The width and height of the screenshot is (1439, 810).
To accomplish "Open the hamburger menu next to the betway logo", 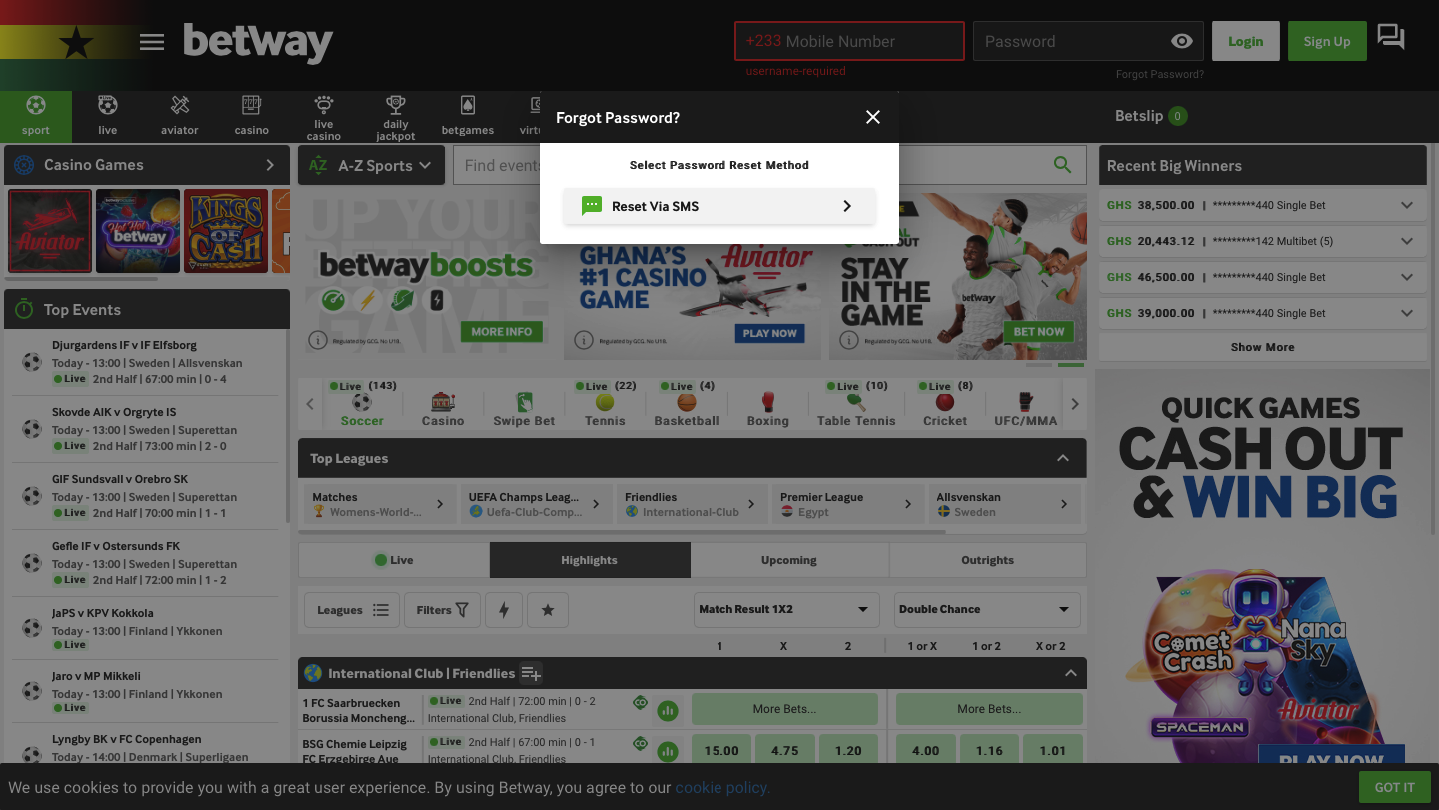I will (x=151, y=42).
